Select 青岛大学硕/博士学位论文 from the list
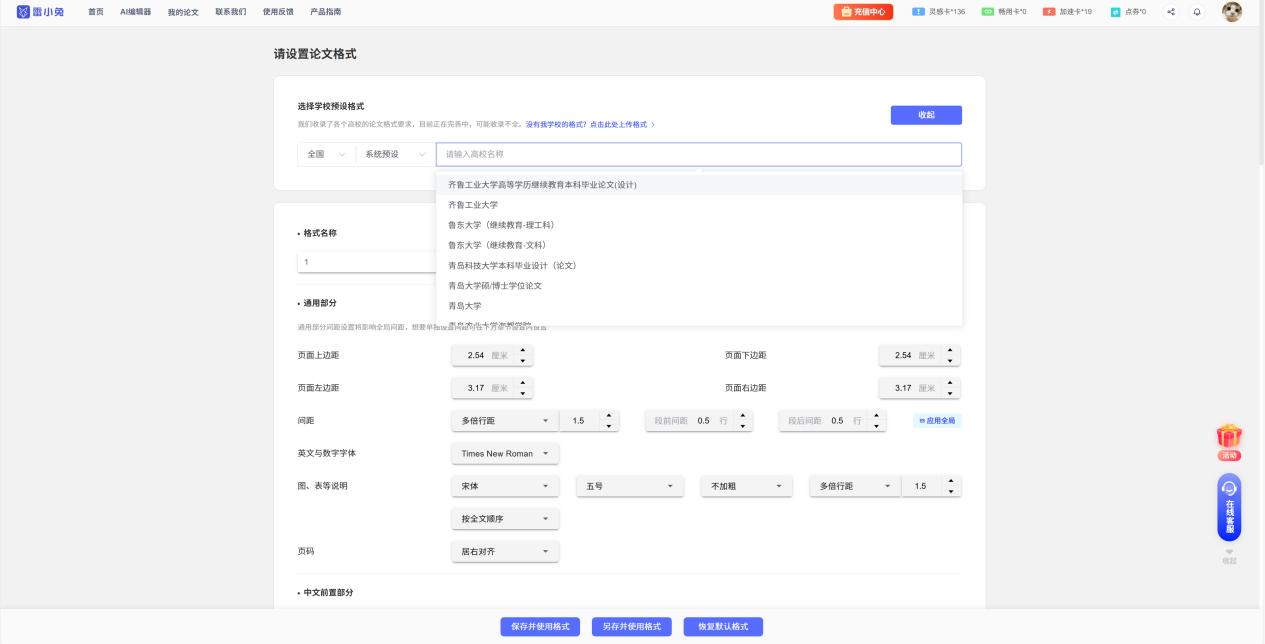 point(495,286)
